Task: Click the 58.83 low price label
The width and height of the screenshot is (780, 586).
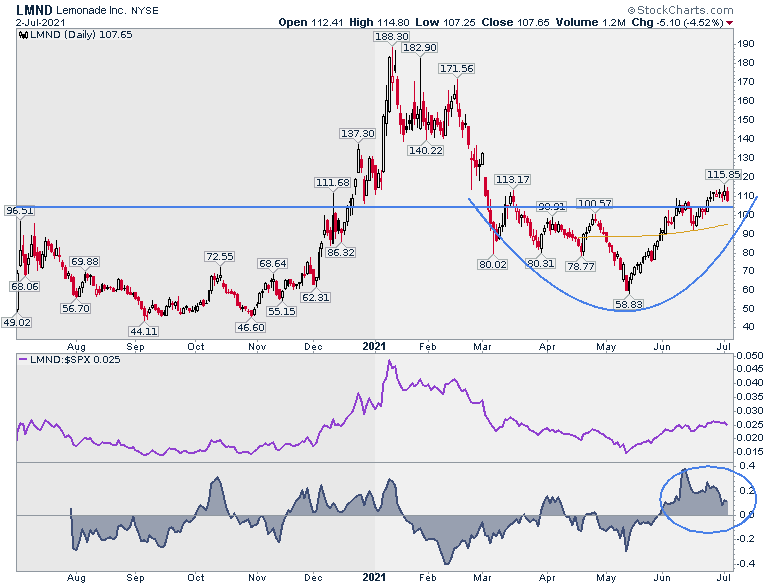Action: pos(629,304)
